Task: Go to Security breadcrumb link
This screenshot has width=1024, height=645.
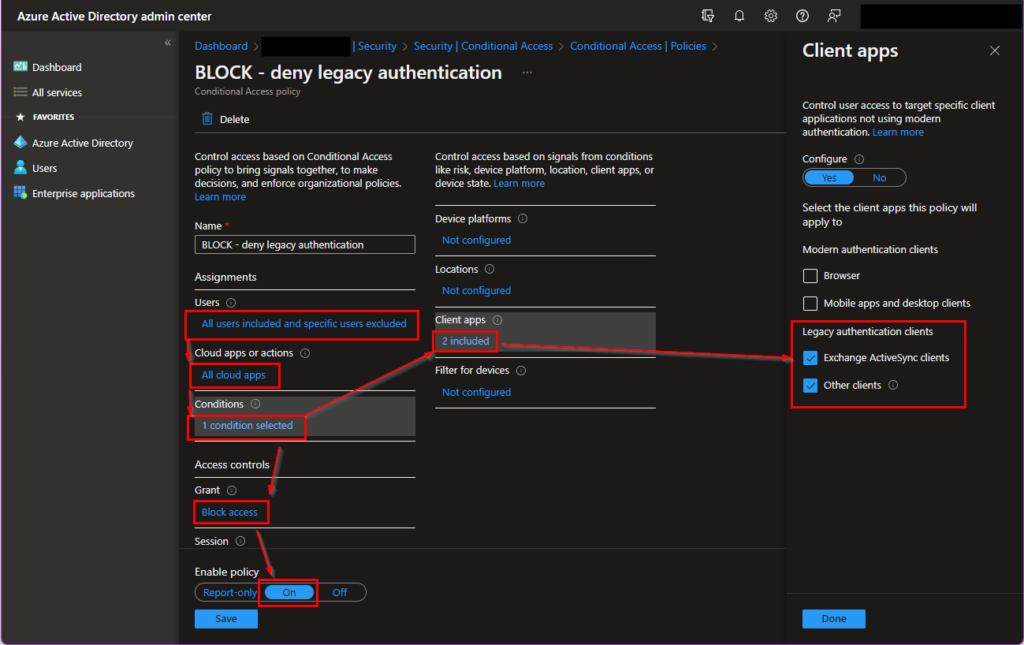Action: [377, 46]
